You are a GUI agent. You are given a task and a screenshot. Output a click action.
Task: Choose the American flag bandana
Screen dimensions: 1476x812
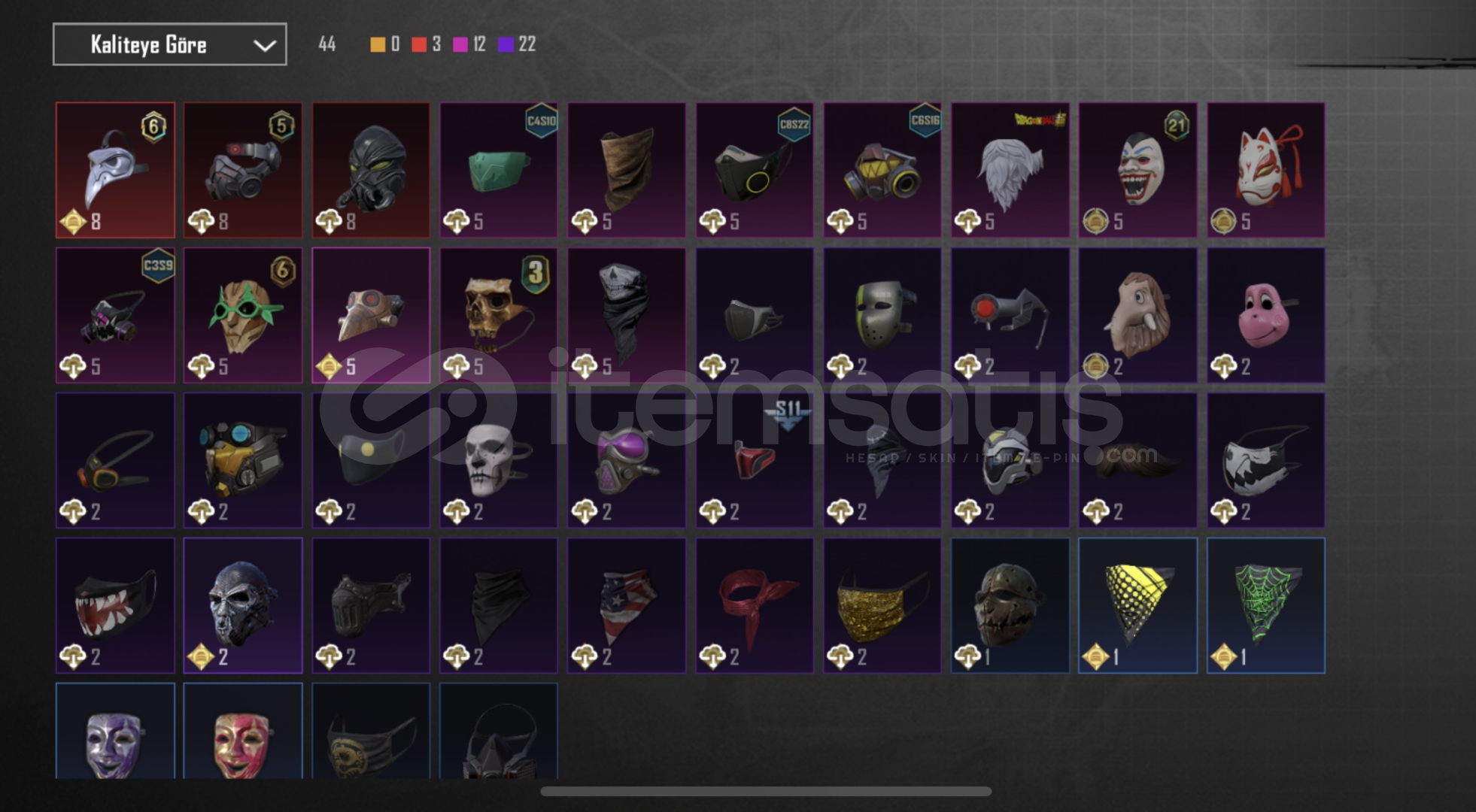coord(627,605)
